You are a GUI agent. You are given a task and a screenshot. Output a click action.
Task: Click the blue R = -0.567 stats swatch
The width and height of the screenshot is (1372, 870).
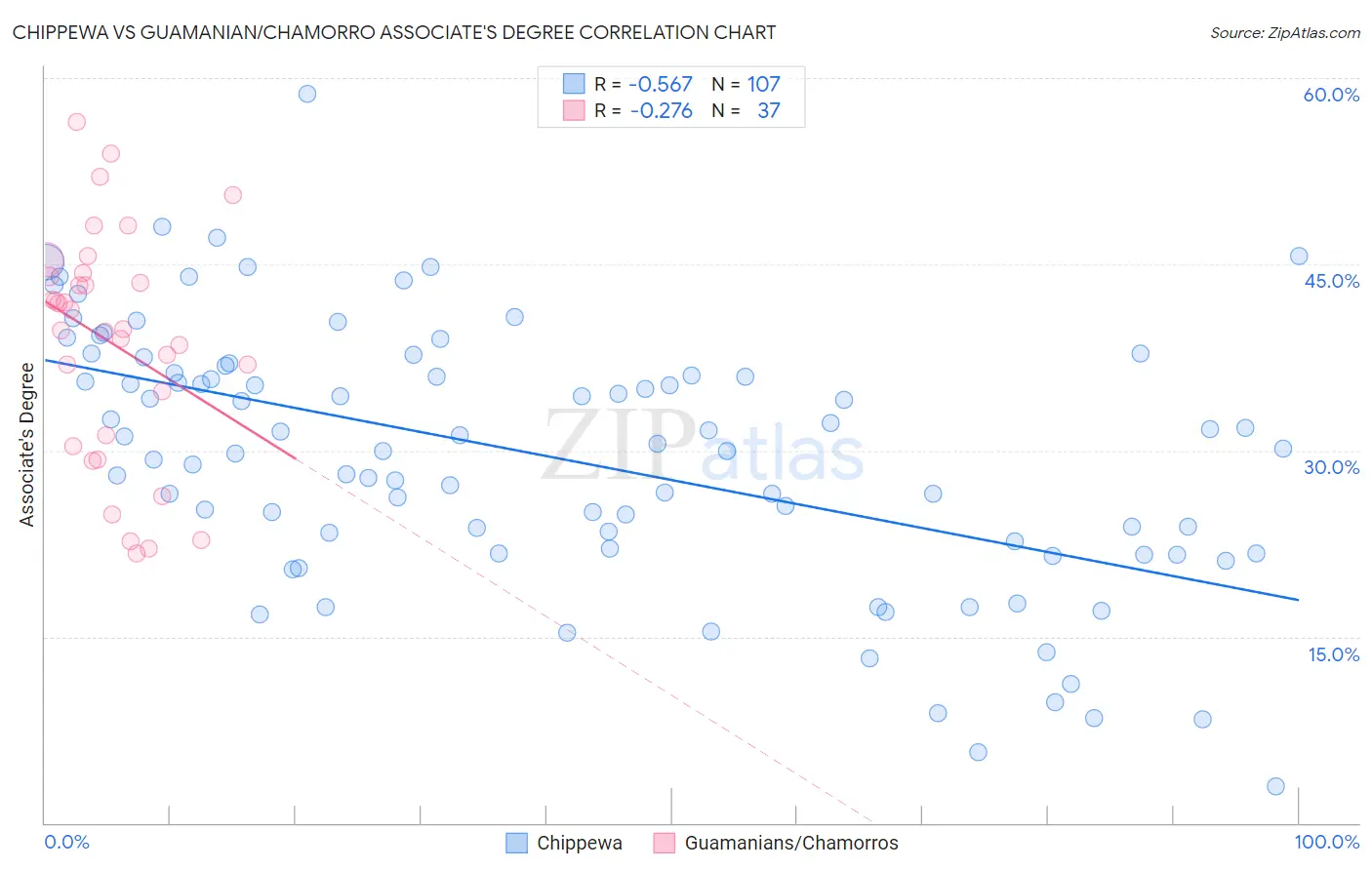click(x=574, y=84)
